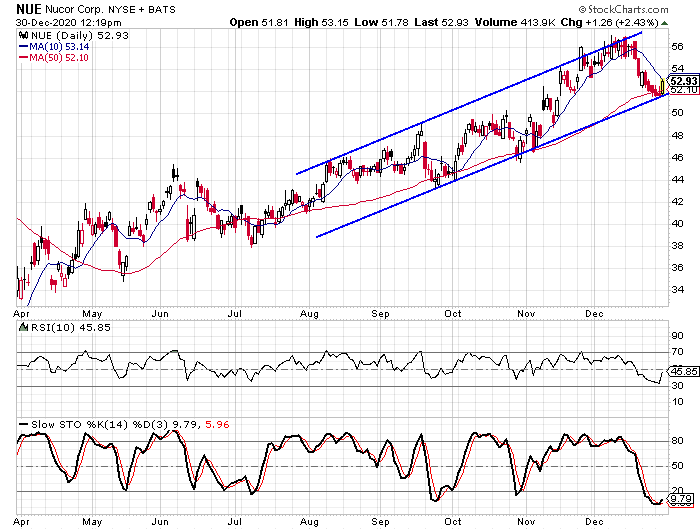The height and width of the screenshot is (530, 700).
Task: Click the 80 level on the stochastic axis
Action: pos(677,441)
